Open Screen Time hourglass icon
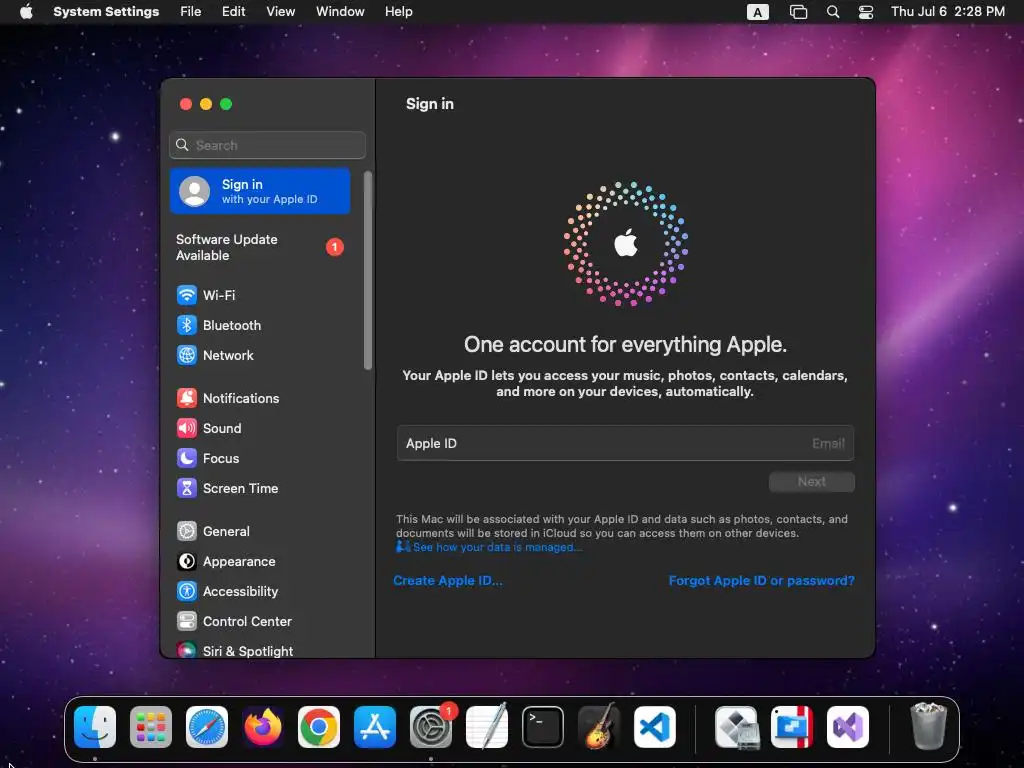 click(x=187, y=488)
